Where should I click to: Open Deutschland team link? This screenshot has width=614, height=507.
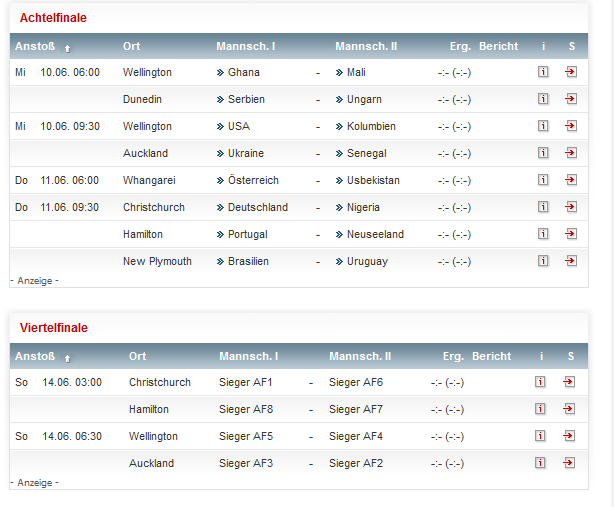pos(257,207)
